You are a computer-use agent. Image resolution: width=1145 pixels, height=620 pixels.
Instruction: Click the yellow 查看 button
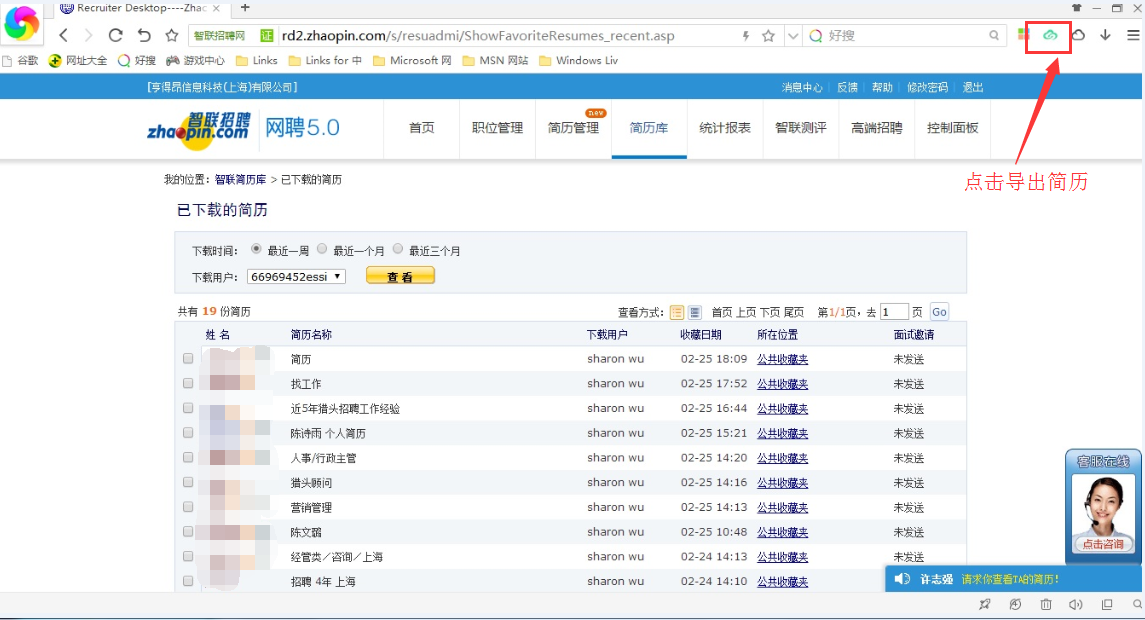click(400, 276)
